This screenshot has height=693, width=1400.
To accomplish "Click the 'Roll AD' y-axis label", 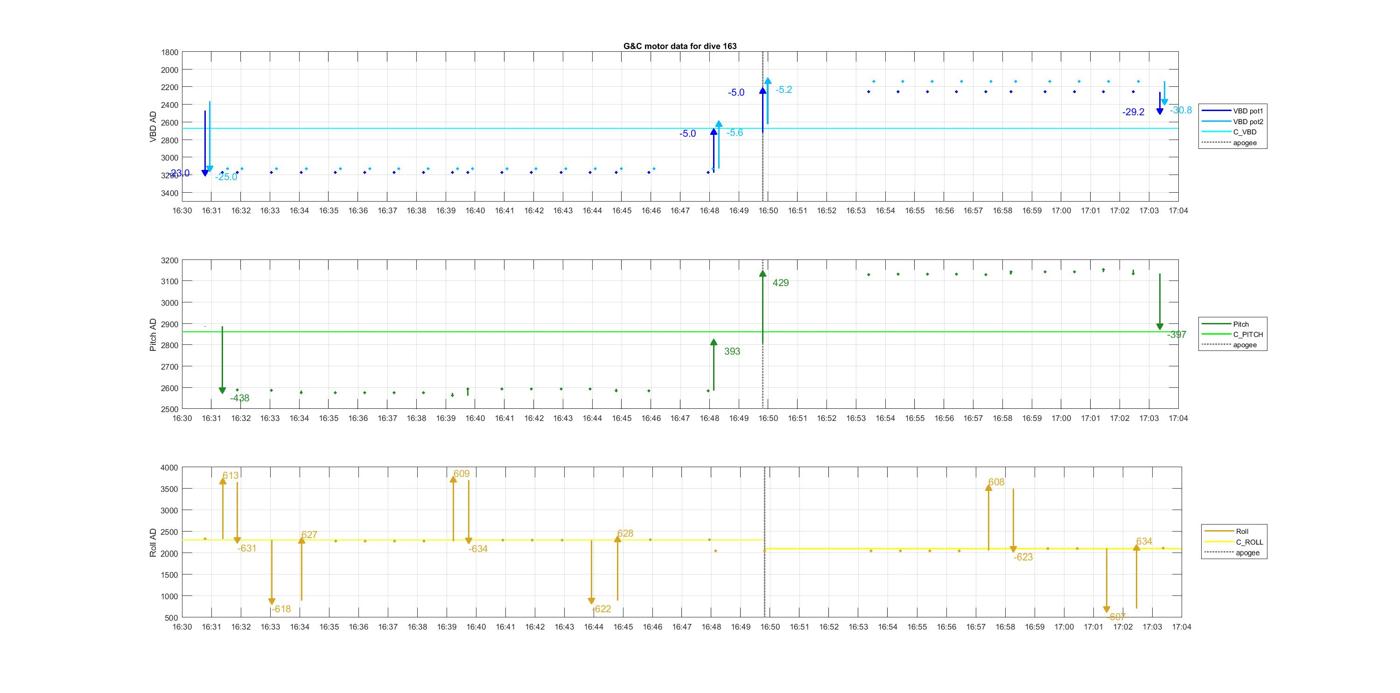I will pyautogui.click(x=153, y=542).
